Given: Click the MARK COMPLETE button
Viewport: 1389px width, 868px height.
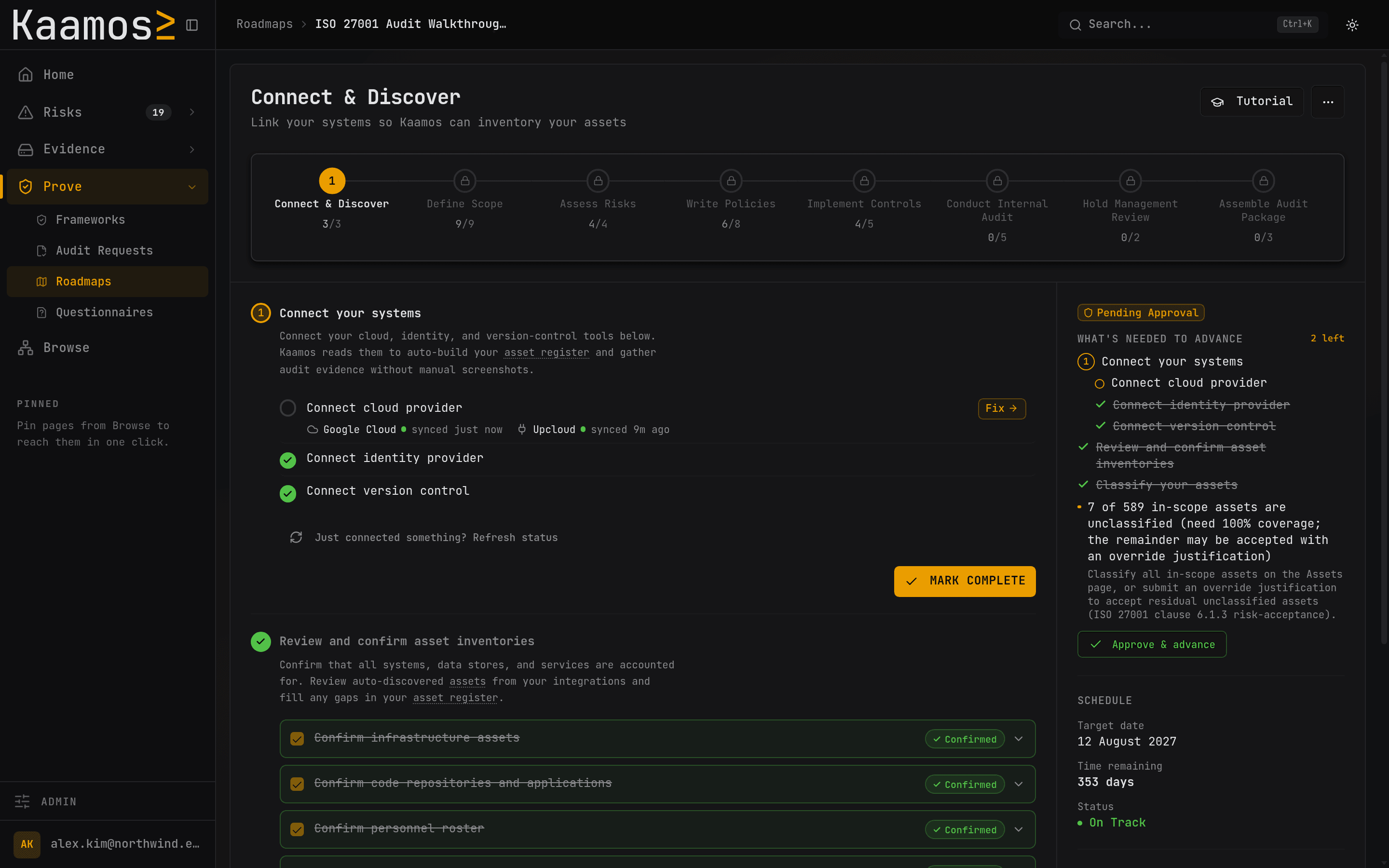Looking at the screenshot, I should (964, 582).
